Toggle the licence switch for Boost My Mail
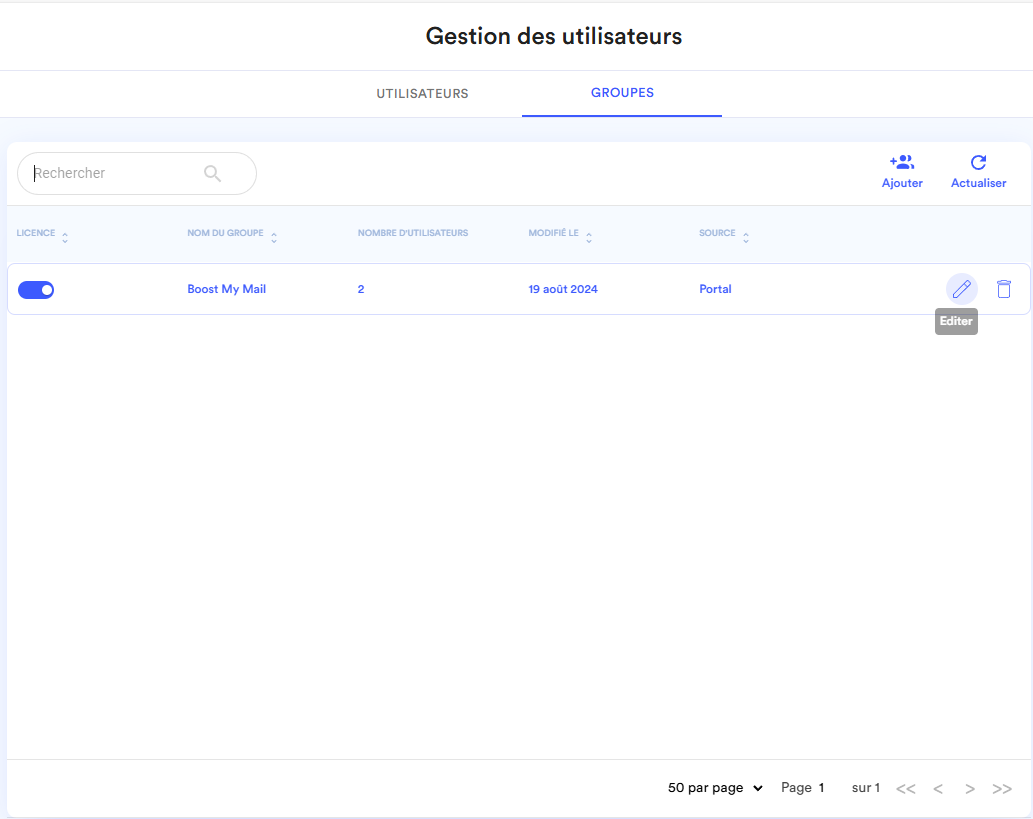 (x=36, y=290)
